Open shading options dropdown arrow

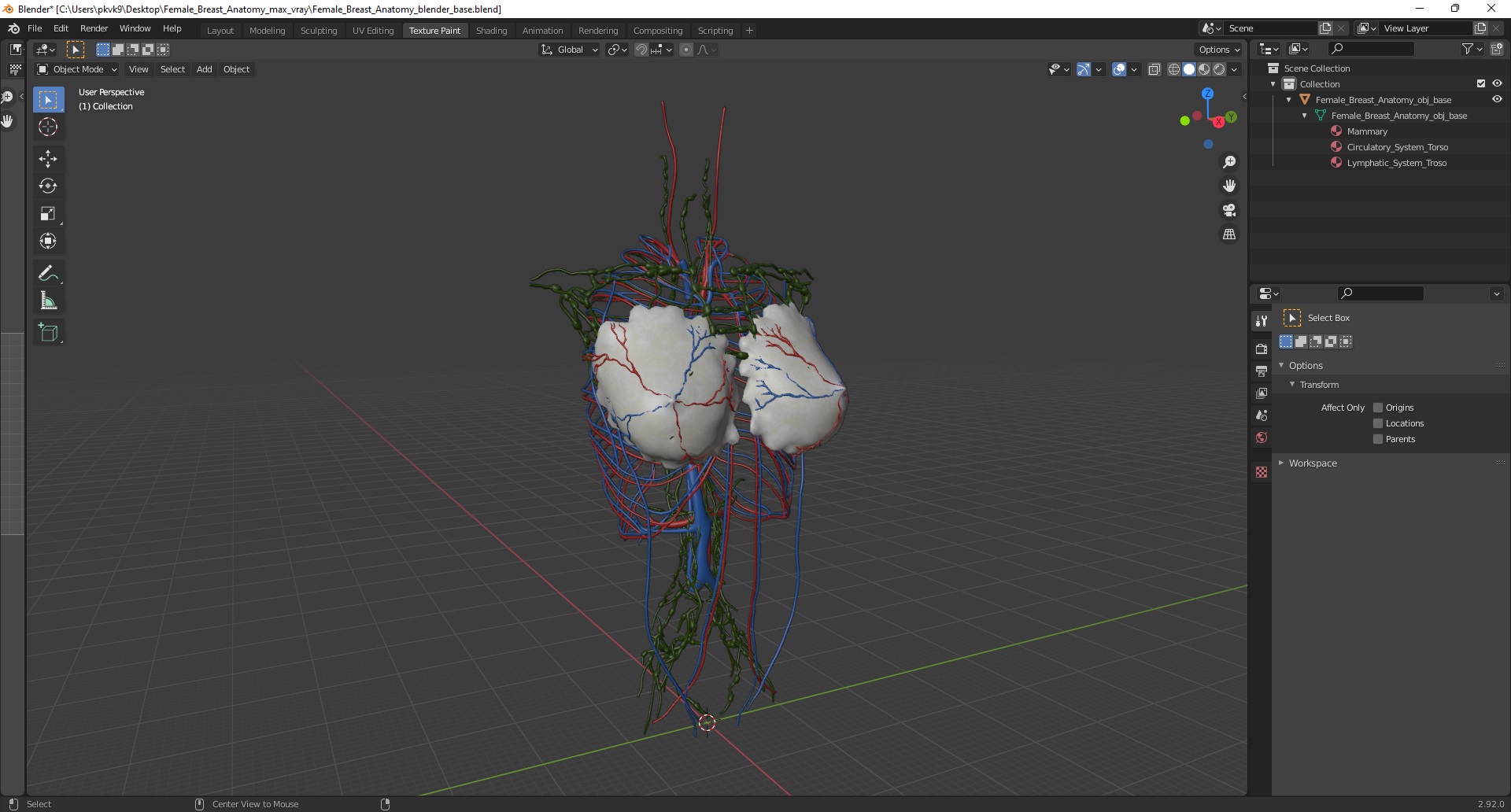coord(1234,69)
